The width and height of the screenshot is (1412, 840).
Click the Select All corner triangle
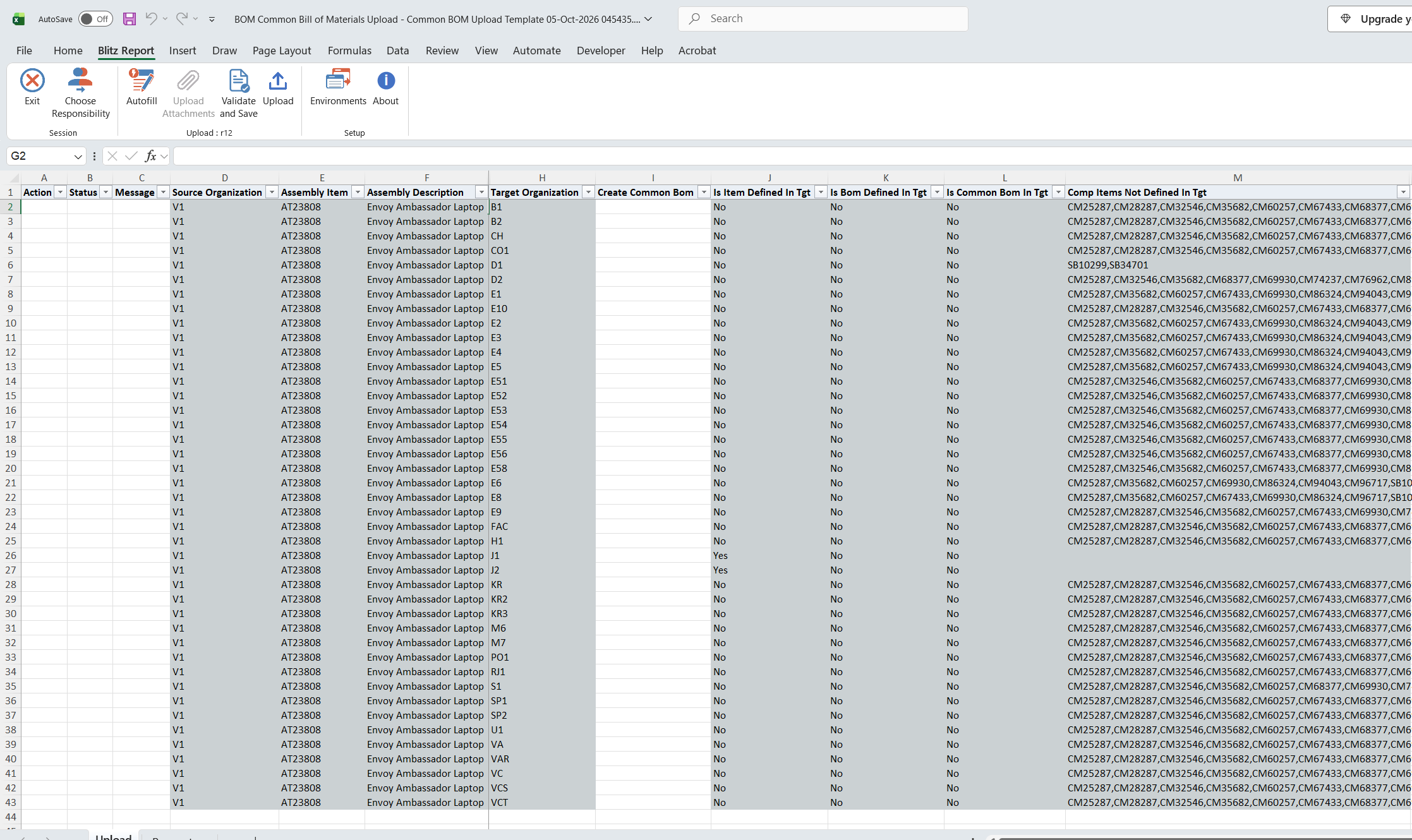click(x=14, y=178)
